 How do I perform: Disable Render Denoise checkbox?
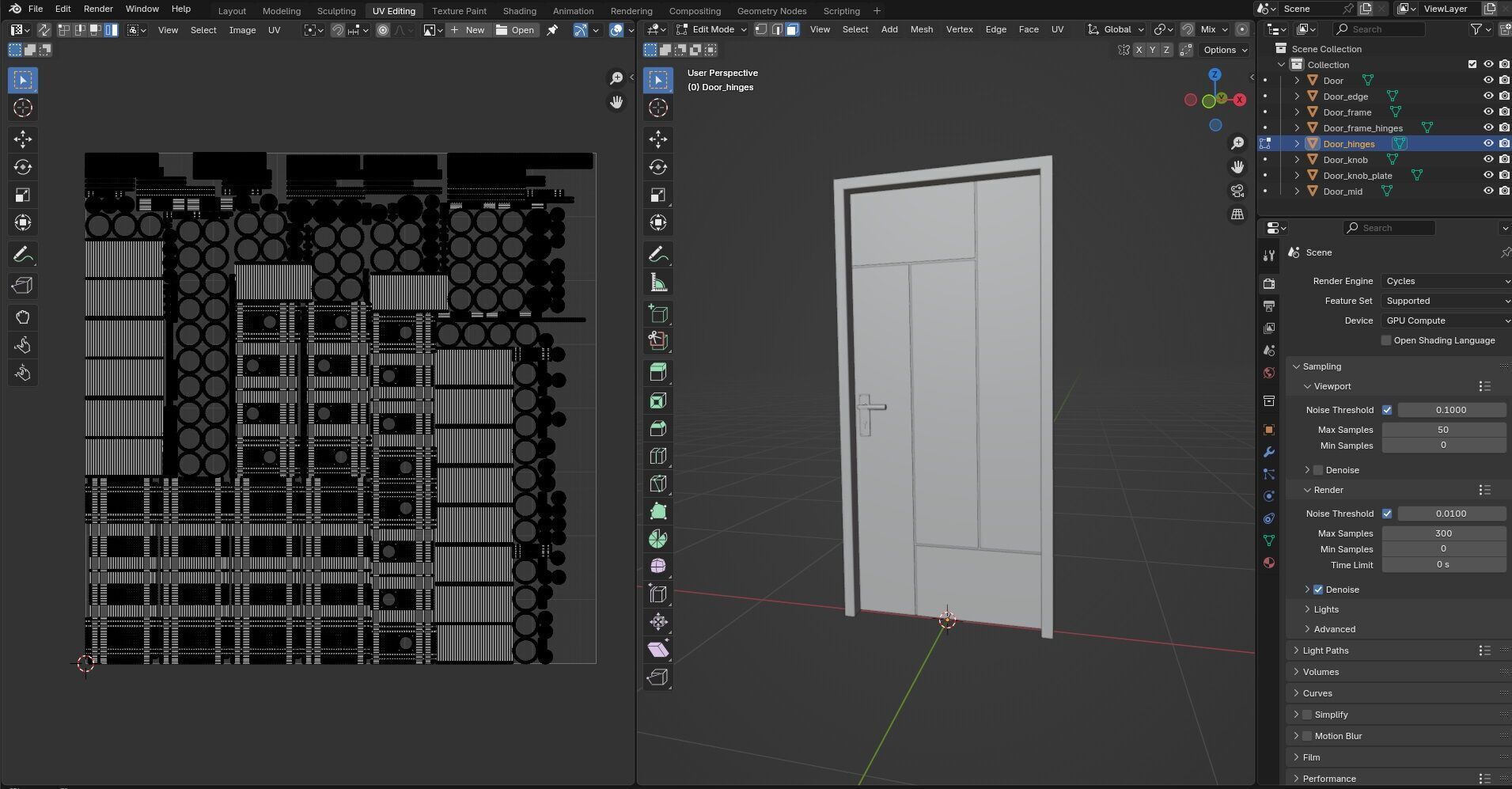click(x=1318, y=590)
